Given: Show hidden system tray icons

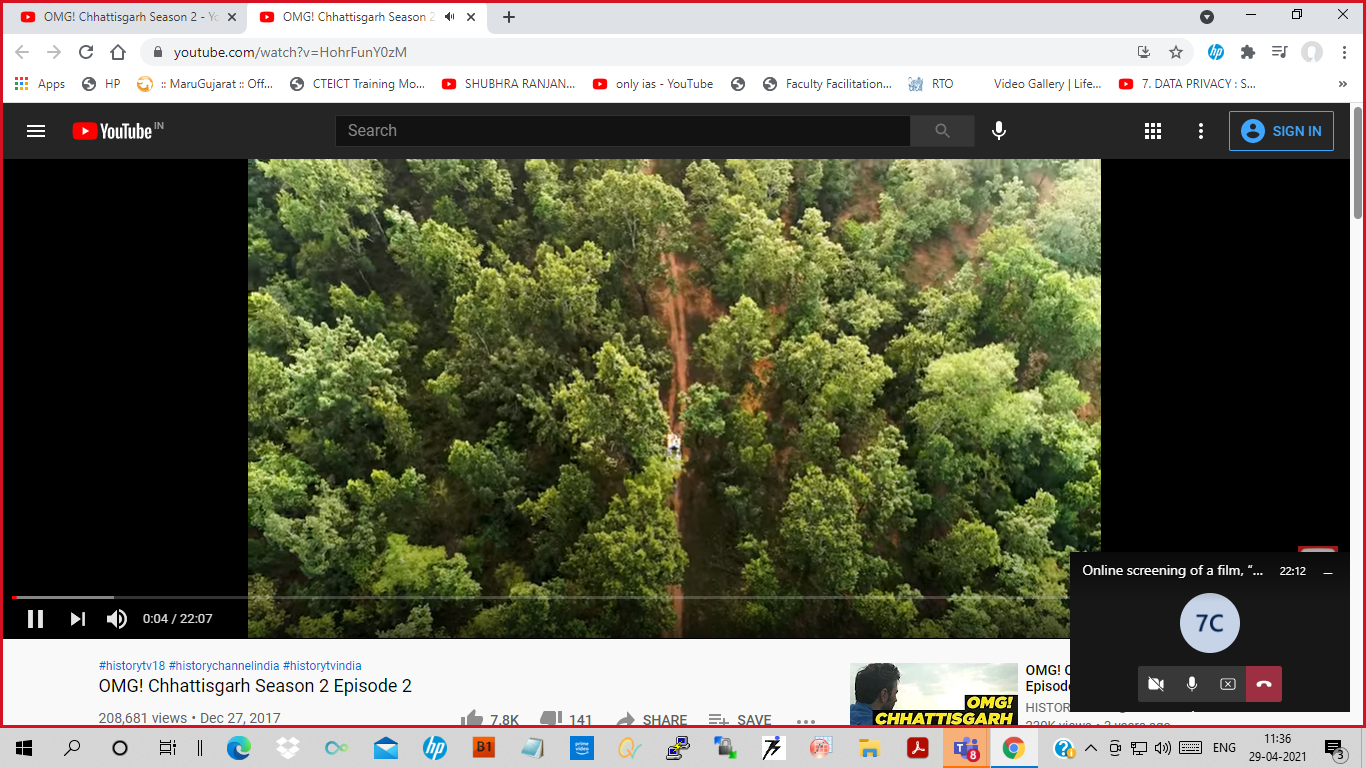Looking at the screenshot, I should pos(1091,748).
